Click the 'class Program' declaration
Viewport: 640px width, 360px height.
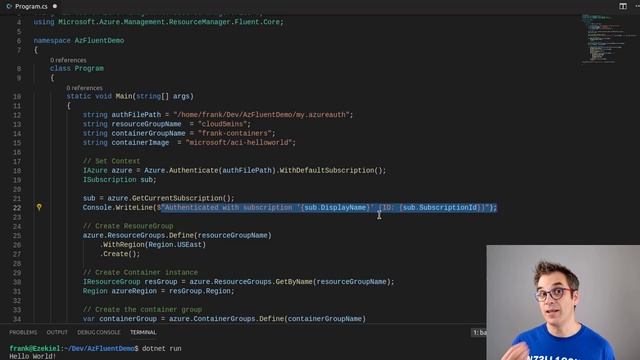pyautogui.click(x=77, y=69)
